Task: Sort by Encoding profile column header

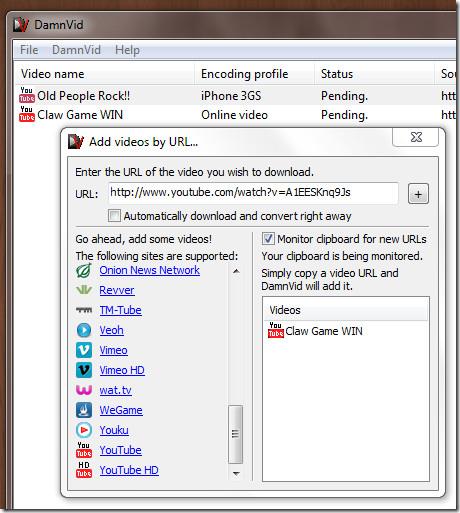Action: (x=254, y=74)
